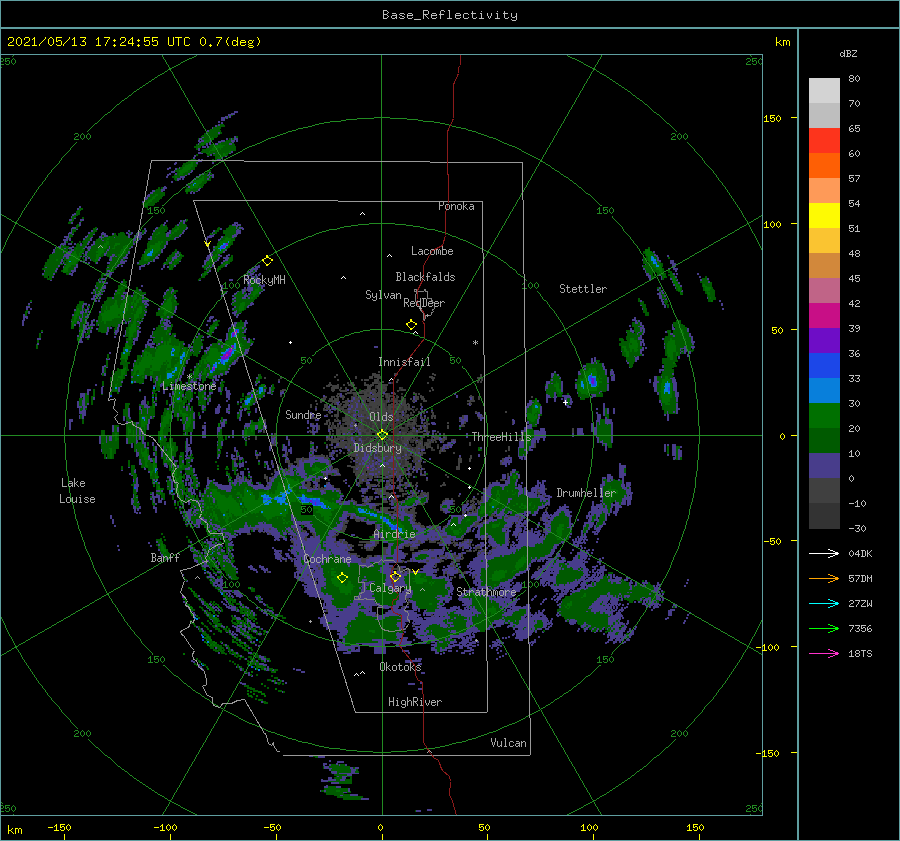The width and height of the screenshot is (900, 841).
Task: Click the Drumheller label
Action: point(586,493)
